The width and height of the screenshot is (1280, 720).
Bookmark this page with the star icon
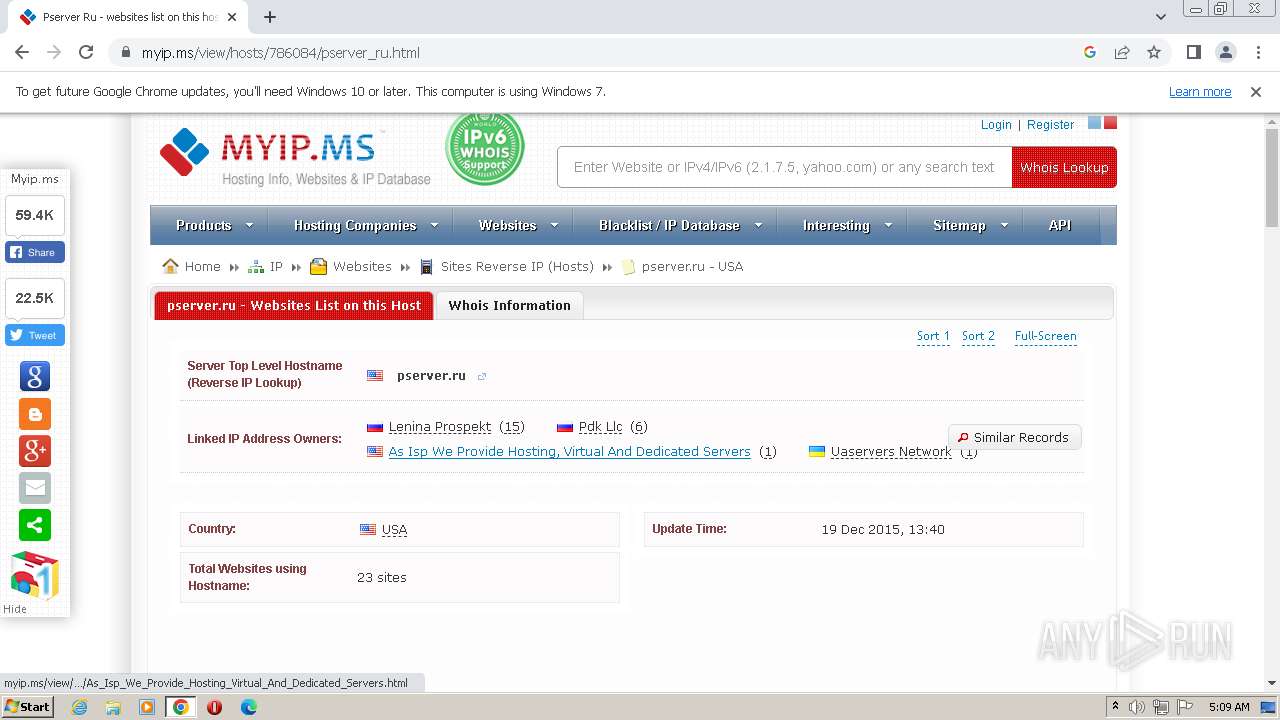(x=1154, y=53)
